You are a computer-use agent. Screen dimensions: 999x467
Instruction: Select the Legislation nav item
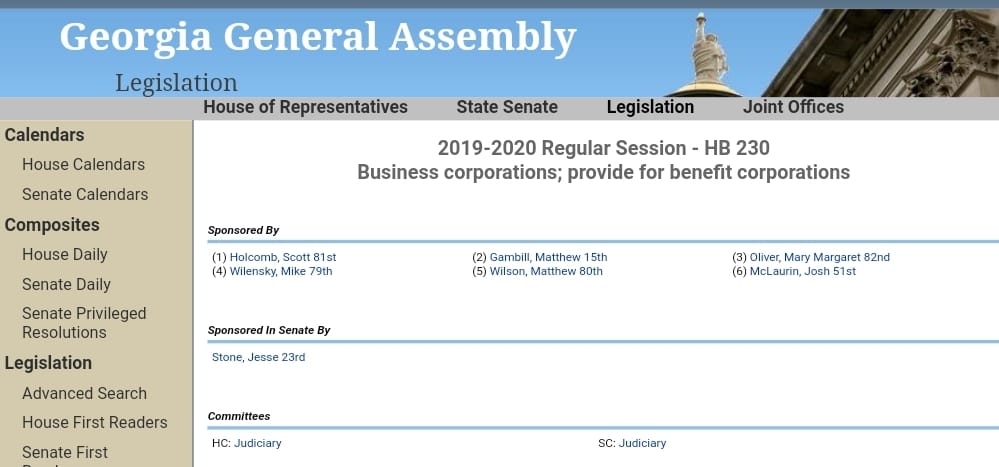(650, 107)
